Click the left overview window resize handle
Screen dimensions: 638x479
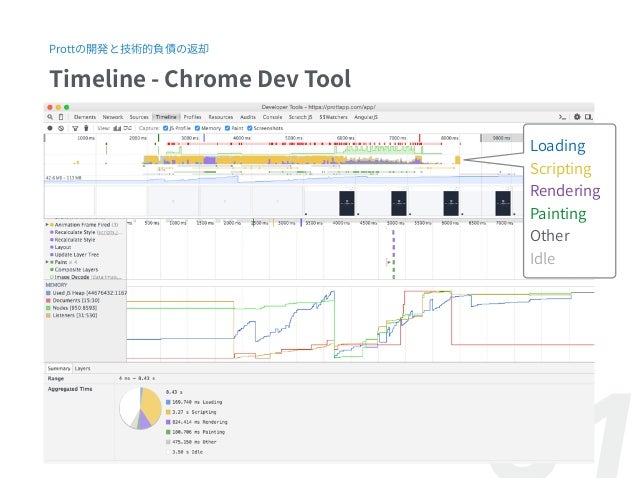[x=45, y=138]
